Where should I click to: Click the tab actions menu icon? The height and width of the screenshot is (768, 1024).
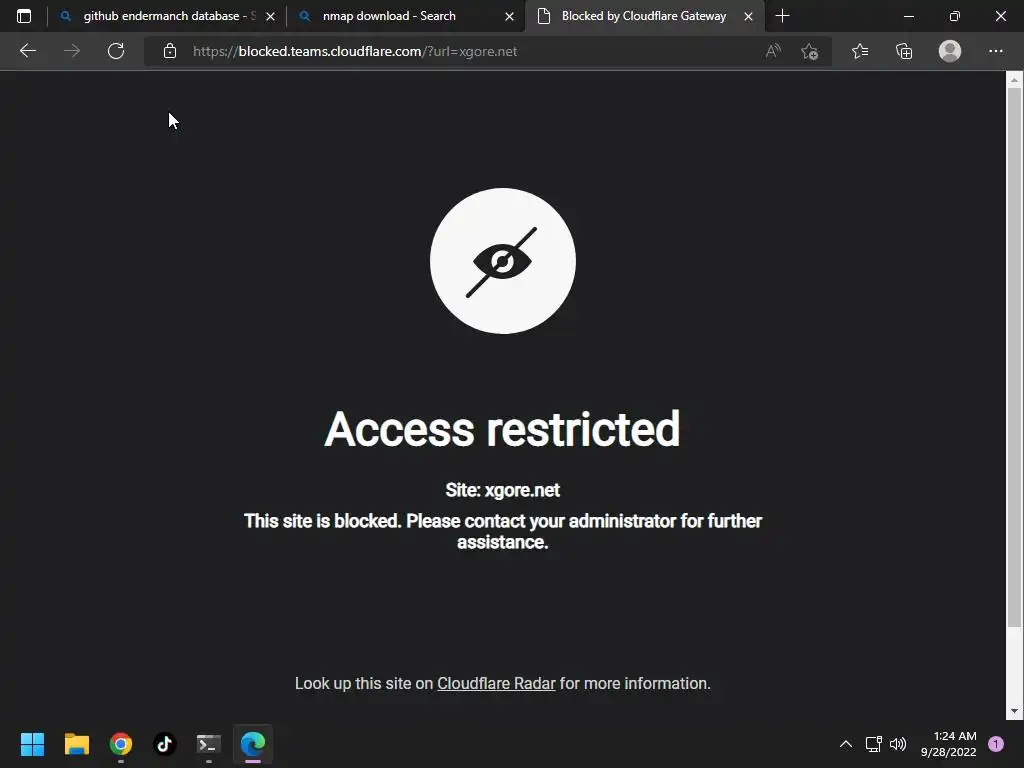pyautogui.click(x=24, y=16)
